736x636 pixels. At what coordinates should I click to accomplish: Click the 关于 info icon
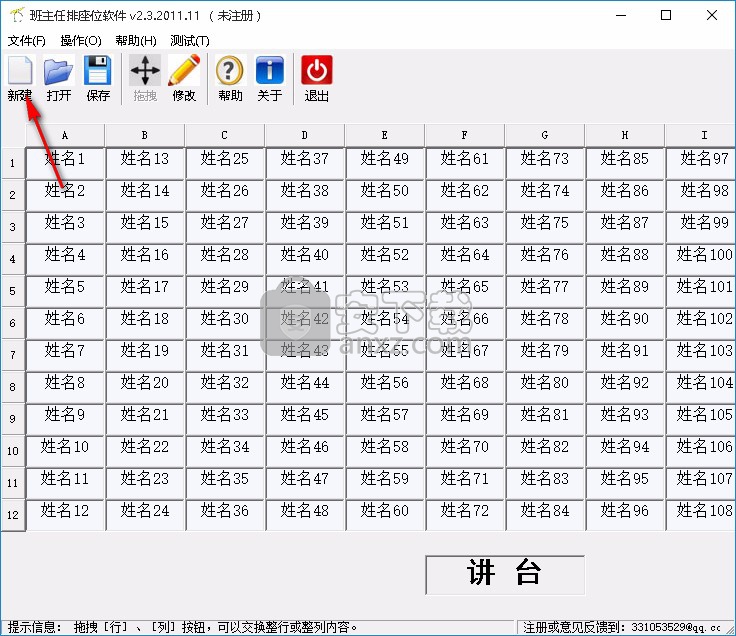coord(269,78)
